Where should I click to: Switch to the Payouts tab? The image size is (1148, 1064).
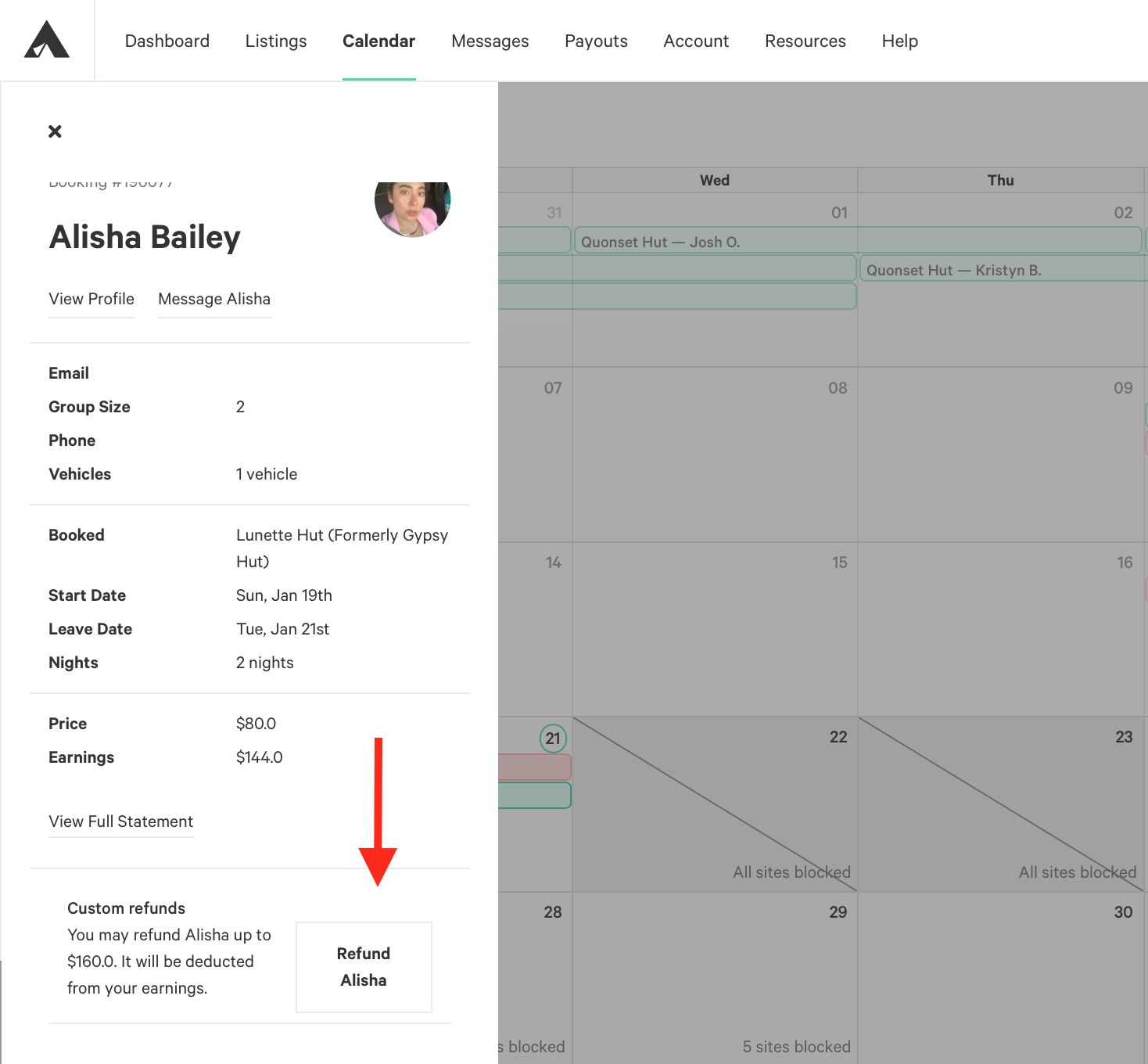597,41
